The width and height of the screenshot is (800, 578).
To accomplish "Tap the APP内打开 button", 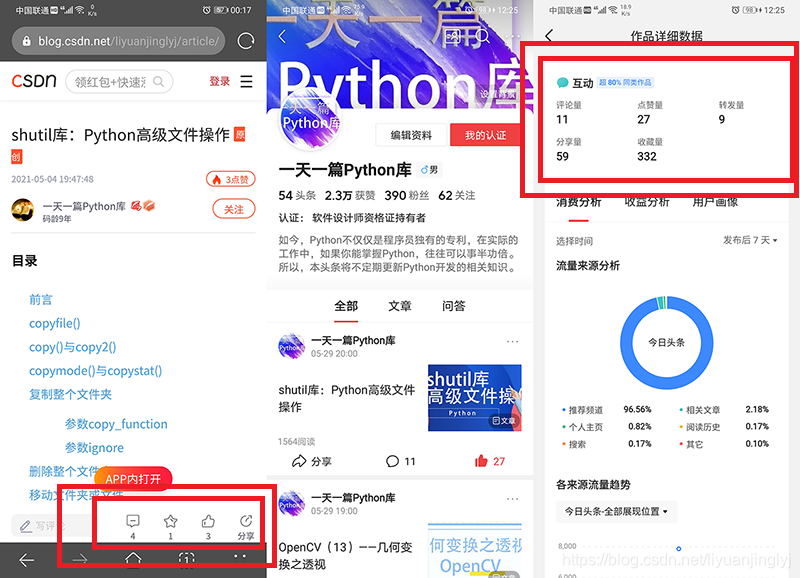I will (x=133, y=479).
